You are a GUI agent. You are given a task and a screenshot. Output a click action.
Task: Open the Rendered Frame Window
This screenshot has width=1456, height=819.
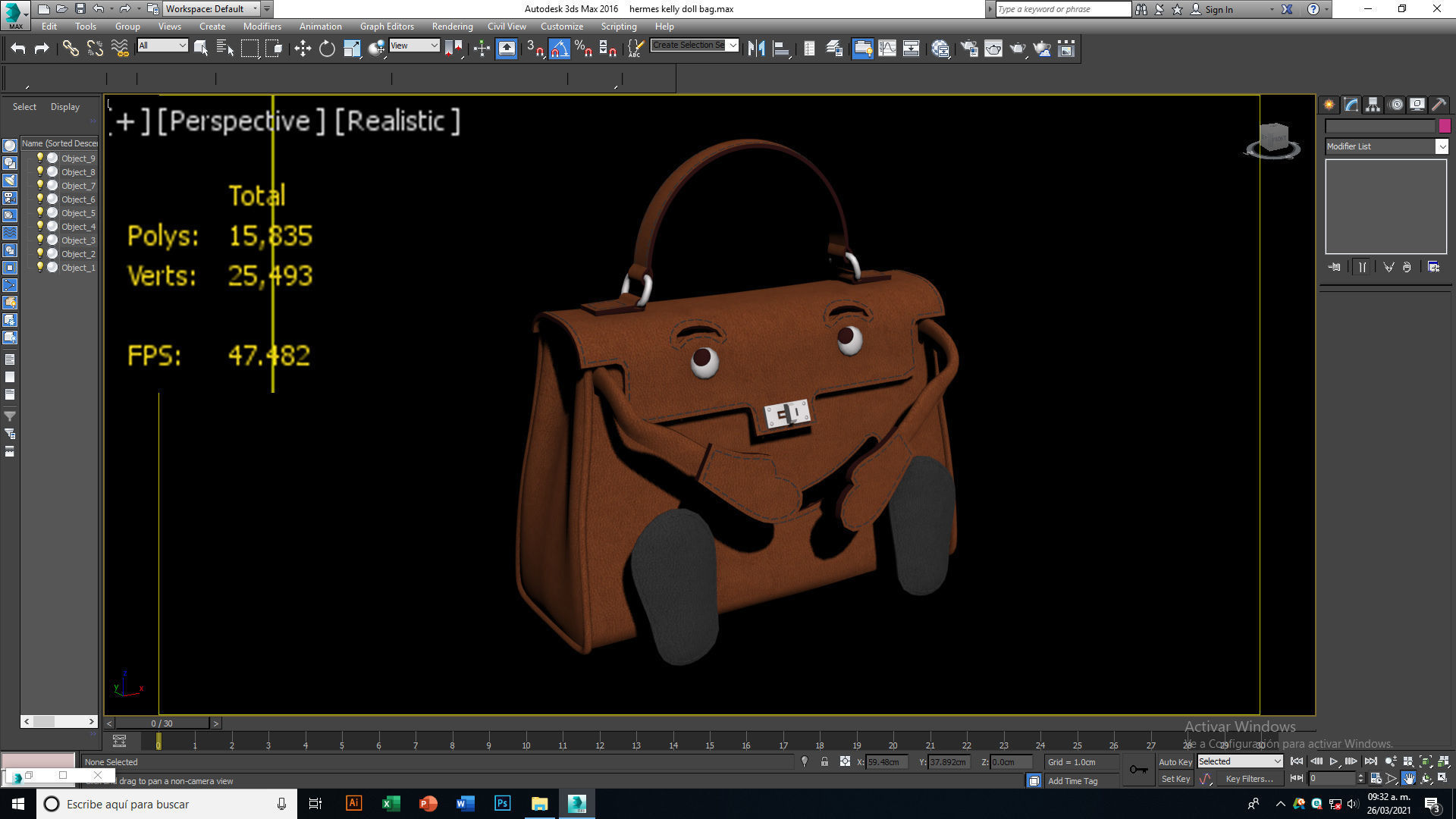coord(993,49)
